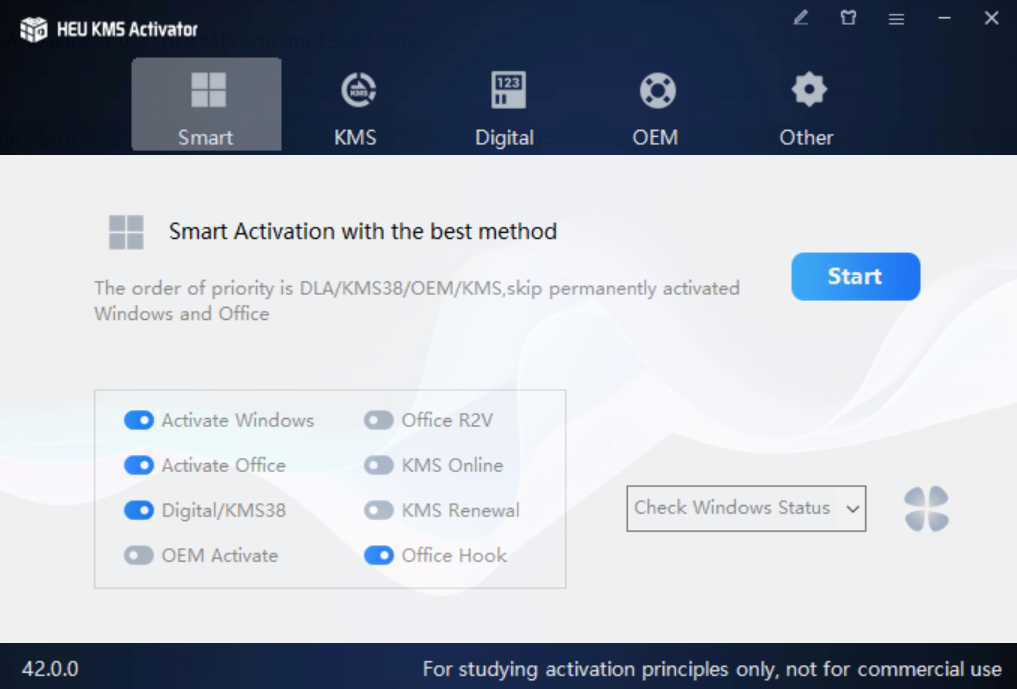Screen dimensions: 1017x689
Task: Enable the KMS Renewal switch
Action: [379, 511]
